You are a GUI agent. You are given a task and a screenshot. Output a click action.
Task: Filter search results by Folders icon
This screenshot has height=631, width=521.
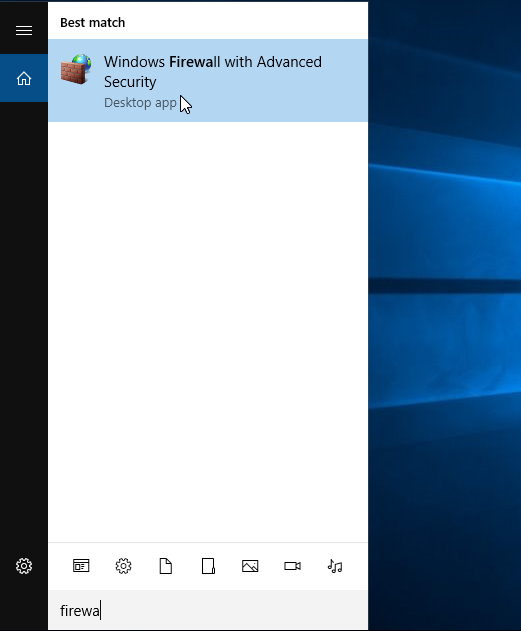(208, 566)
